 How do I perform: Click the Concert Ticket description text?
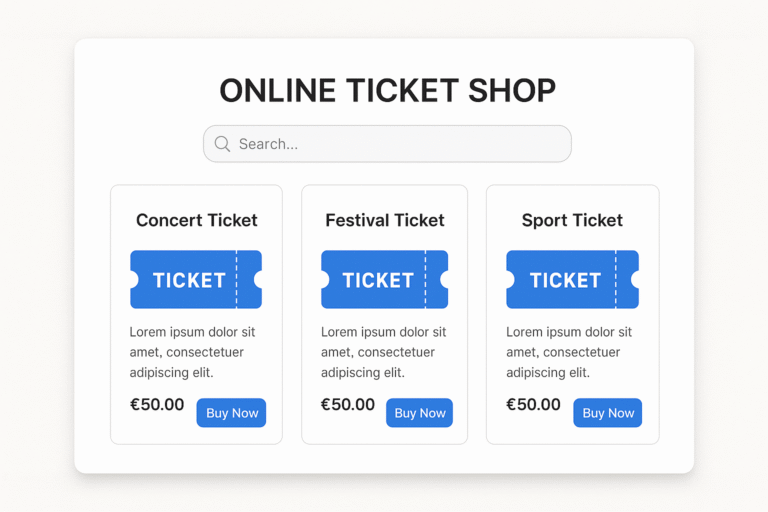click(192, 352)
